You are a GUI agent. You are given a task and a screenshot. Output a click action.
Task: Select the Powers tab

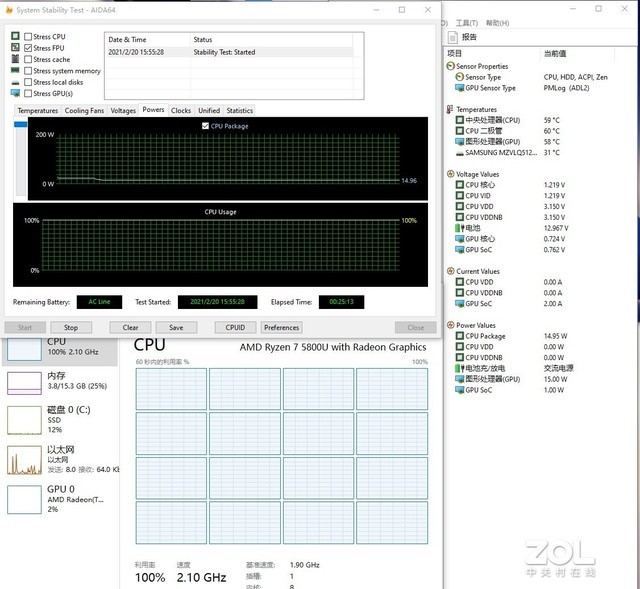153,110
